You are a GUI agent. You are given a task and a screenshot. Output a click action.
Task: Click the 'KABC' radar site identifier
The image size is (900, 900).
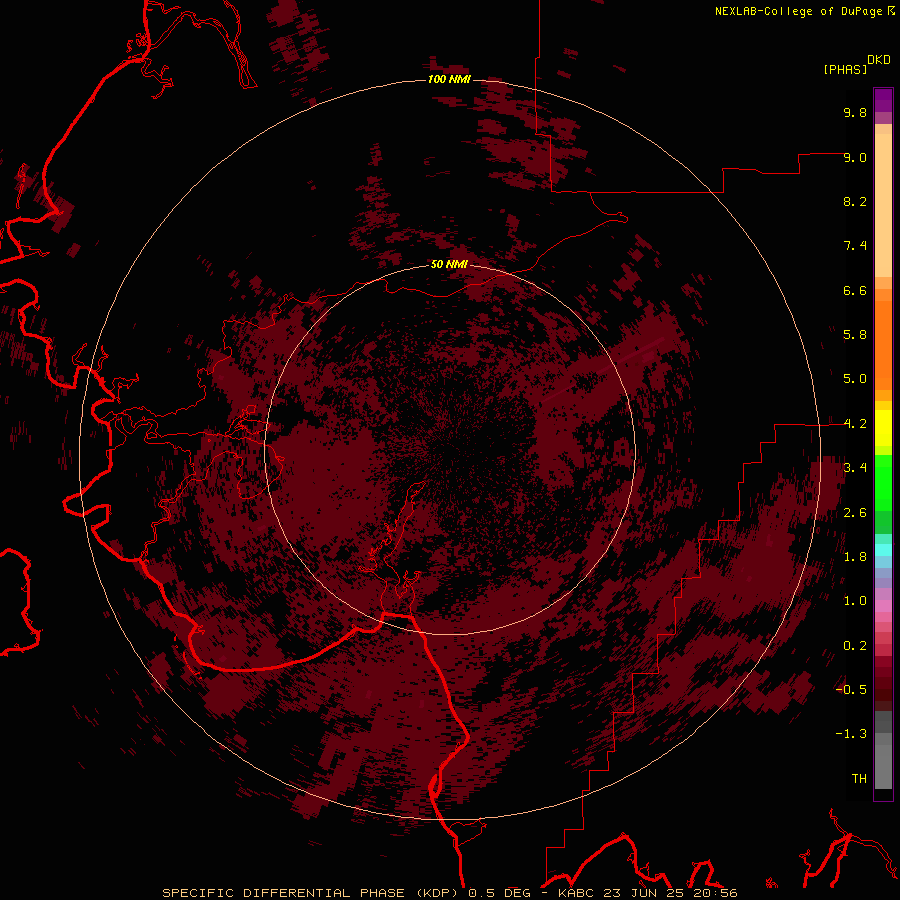[576, 893]
